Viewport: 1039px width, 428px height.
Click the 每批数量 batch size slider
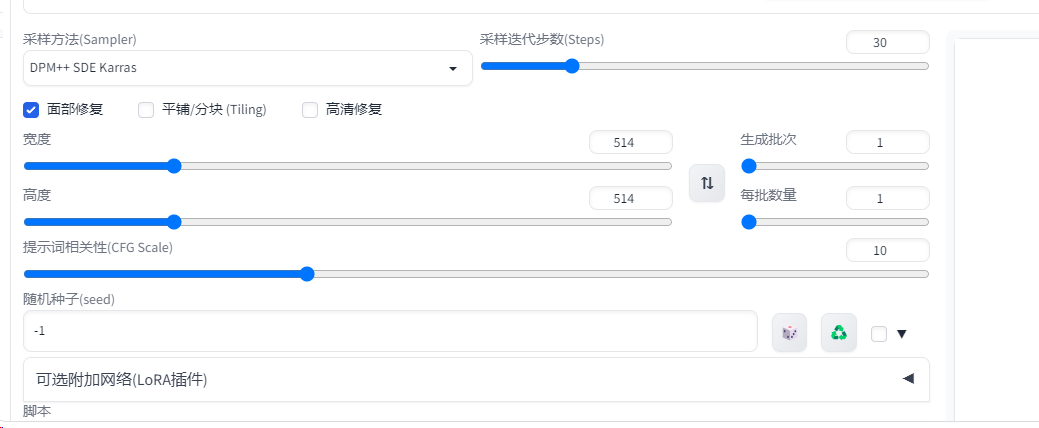point(835,221)
